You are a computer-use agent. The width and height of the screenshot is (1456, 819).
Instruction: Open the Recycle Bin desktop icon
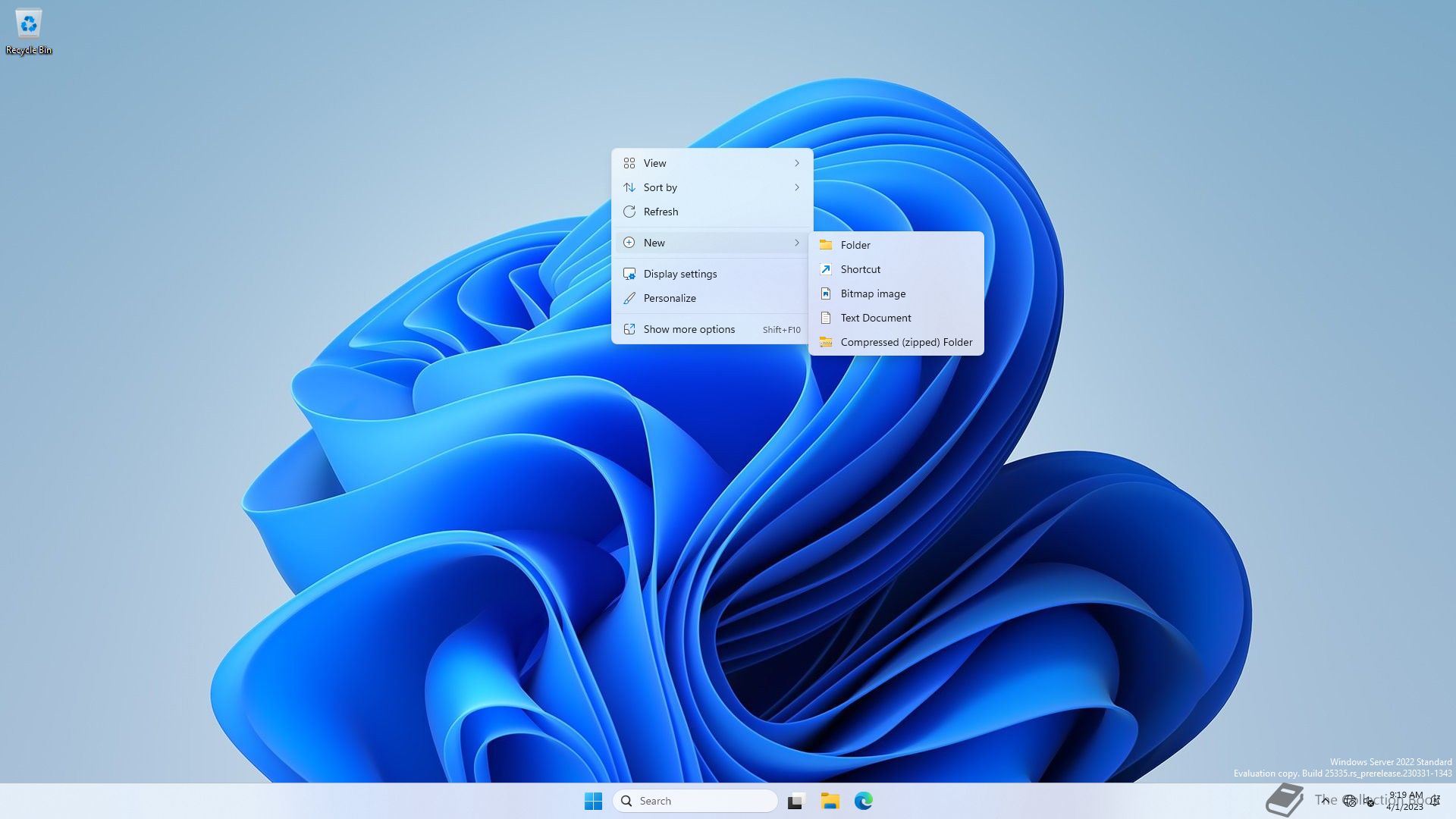[29, 32]
